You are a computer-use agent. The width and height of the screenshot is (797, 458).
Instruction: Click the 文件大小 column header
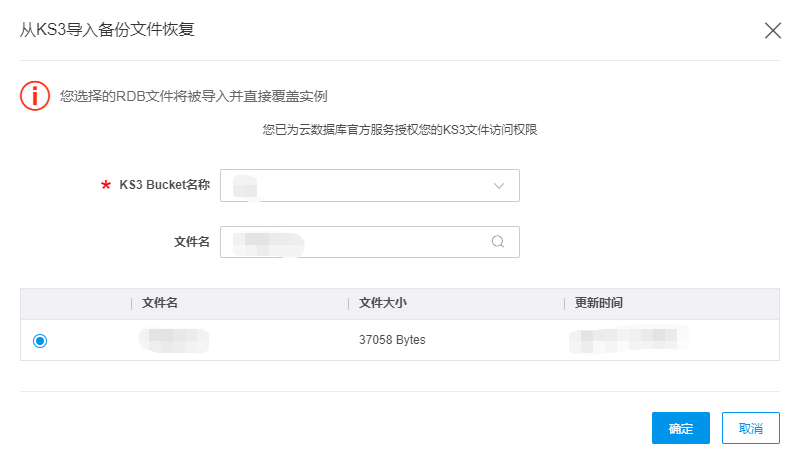pos(383,303)
